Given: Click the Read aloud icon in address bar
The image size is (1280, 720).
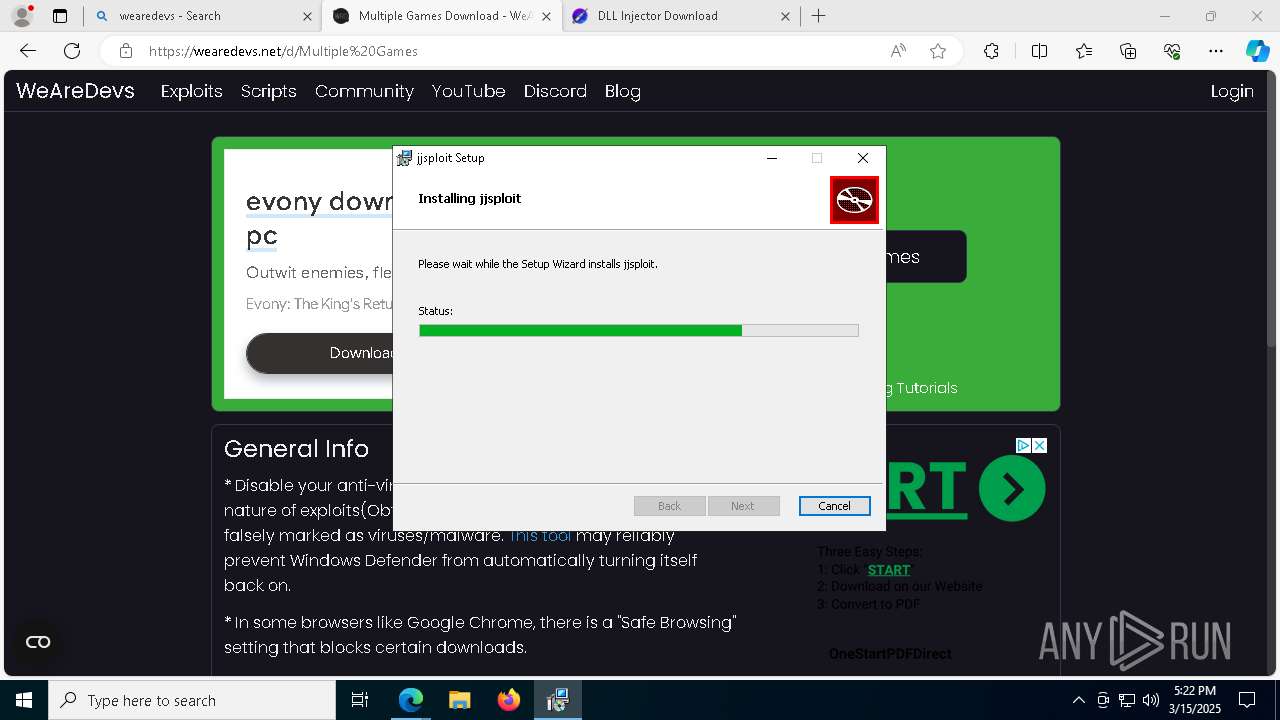Looking at the screenshot, I should pos(898,51).
